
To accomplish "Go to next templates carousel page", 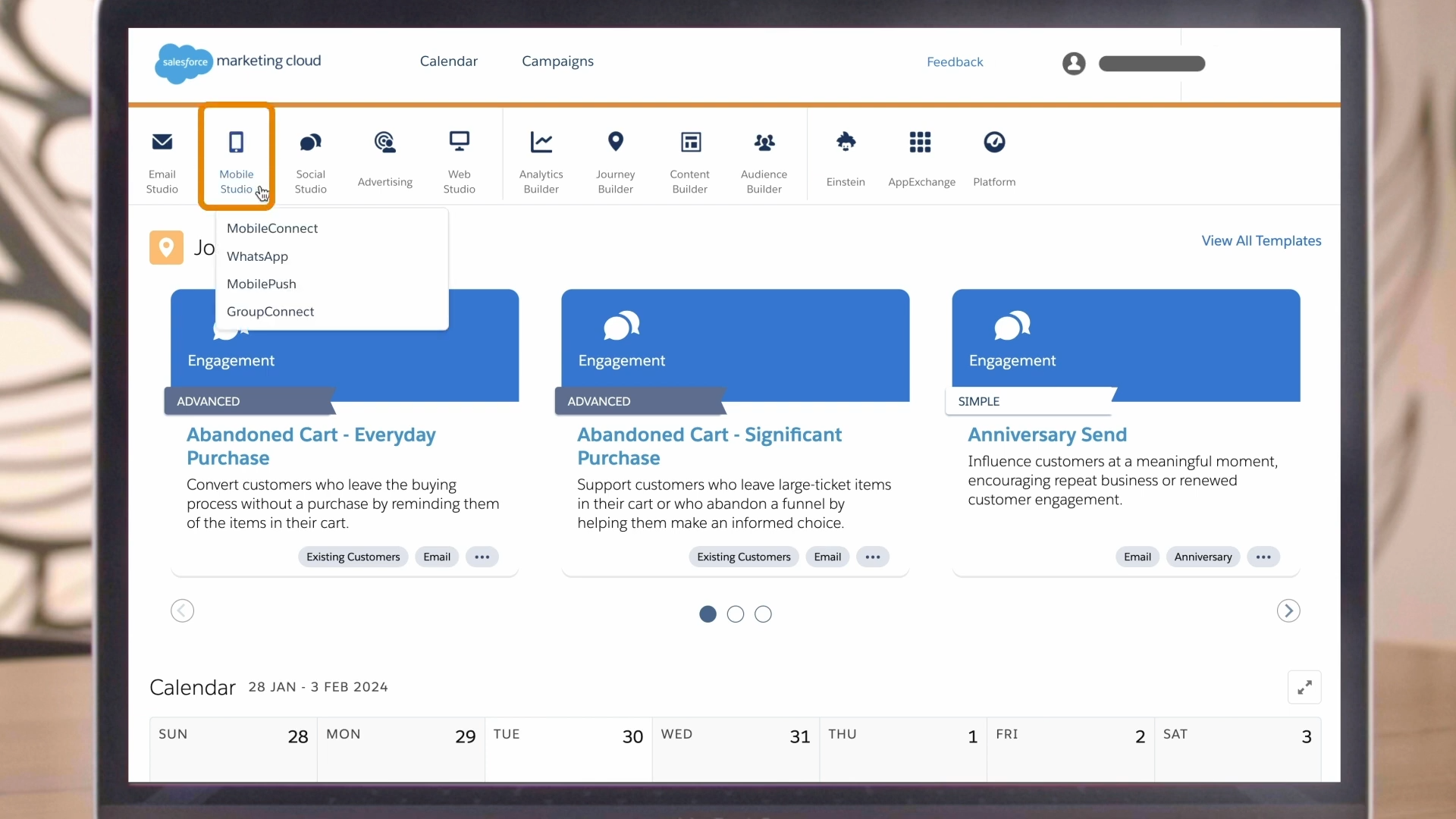I will coord(1288,610).
